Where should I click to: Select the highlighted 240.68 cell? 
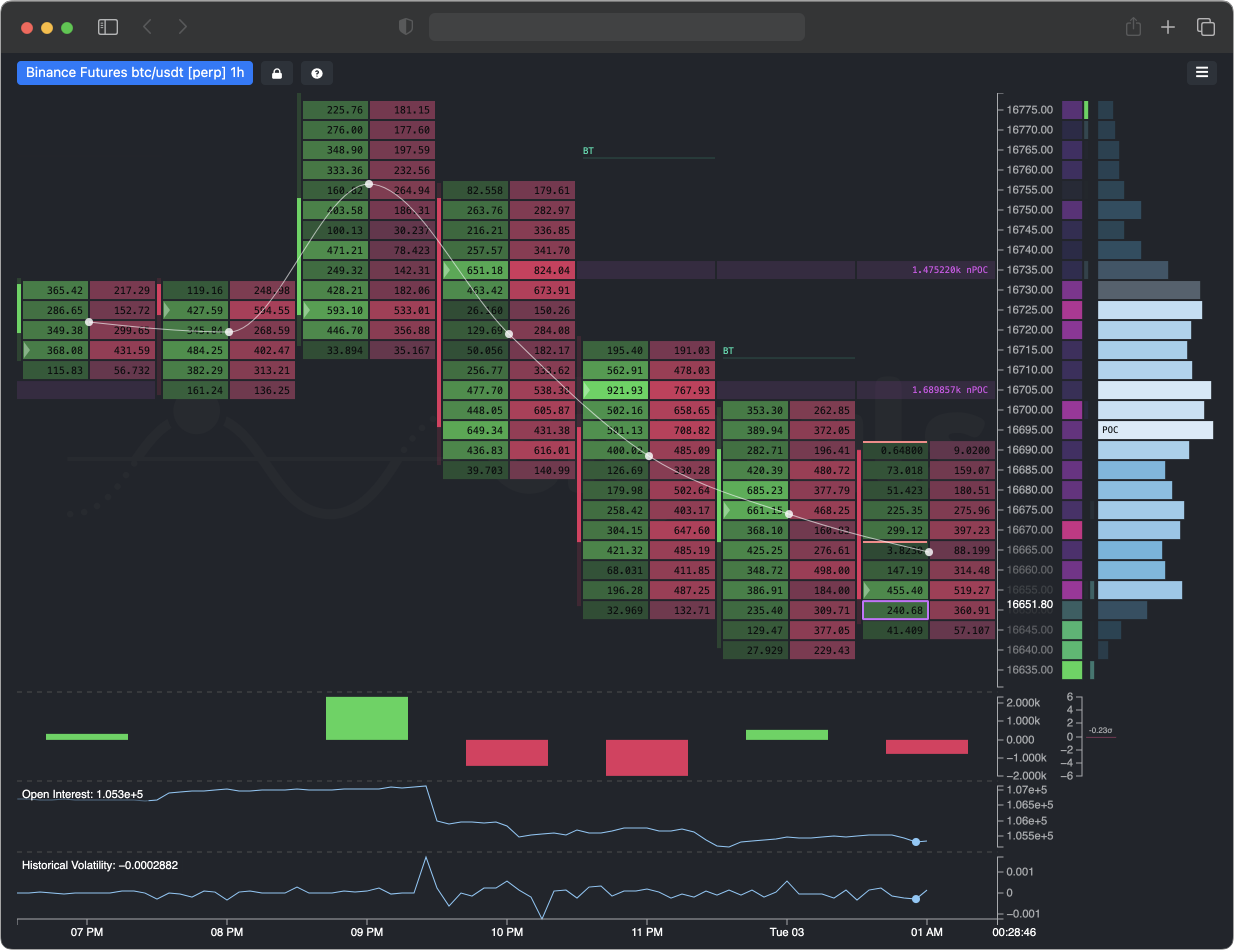coord(896,610)
